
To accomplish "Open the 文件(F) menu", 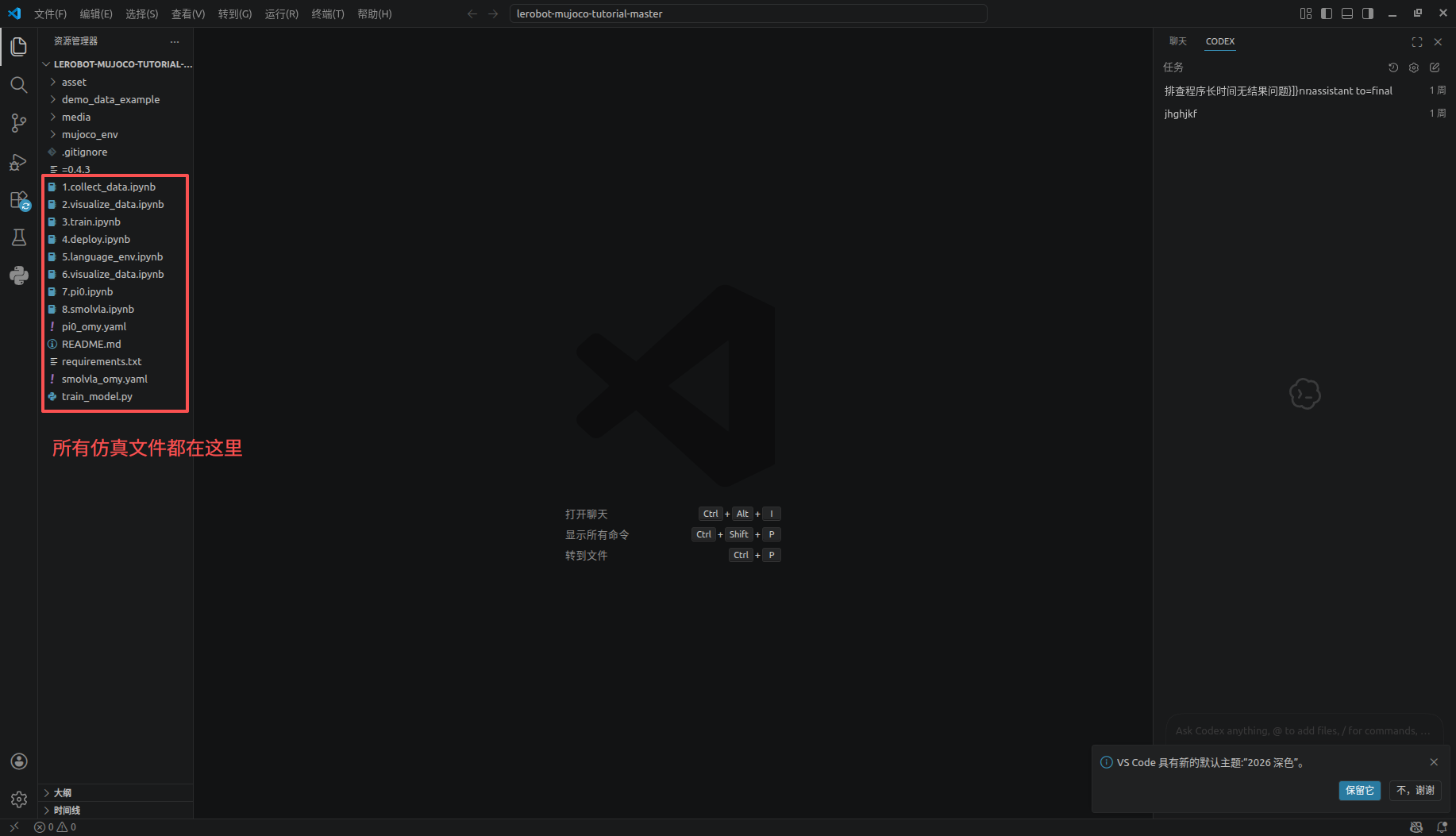I will [51, 13].
